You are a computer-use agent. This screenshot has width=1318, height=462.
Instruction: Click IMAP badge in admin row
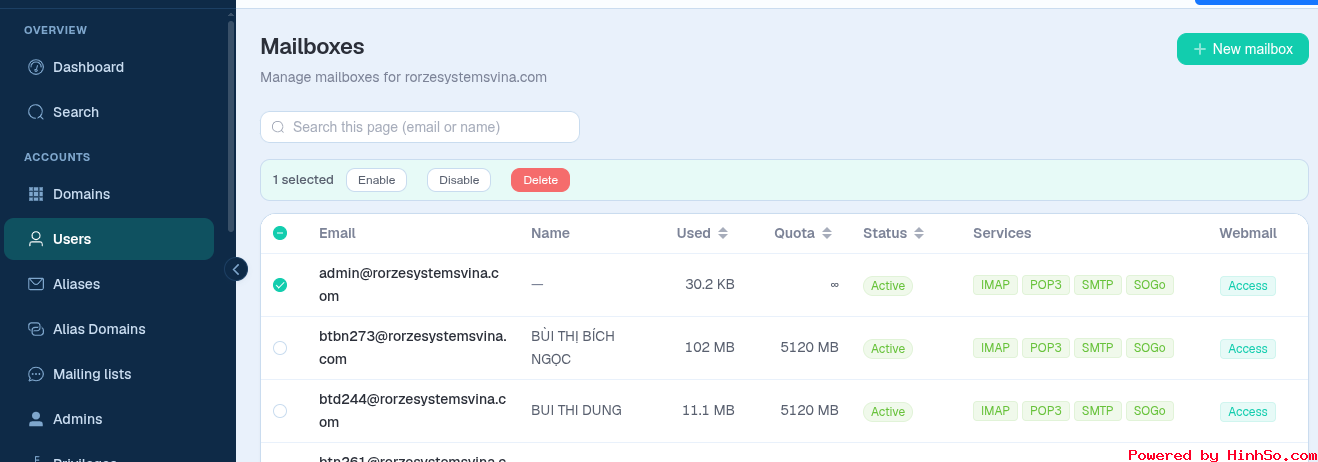pyautogui.click(x=995, y=285)
